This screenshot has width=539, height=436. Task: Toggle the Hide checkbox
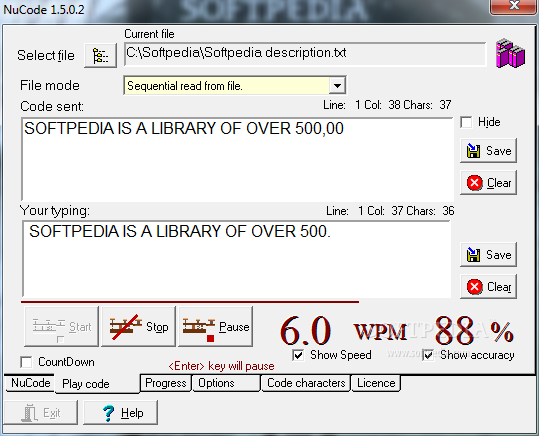coord(466,122)
